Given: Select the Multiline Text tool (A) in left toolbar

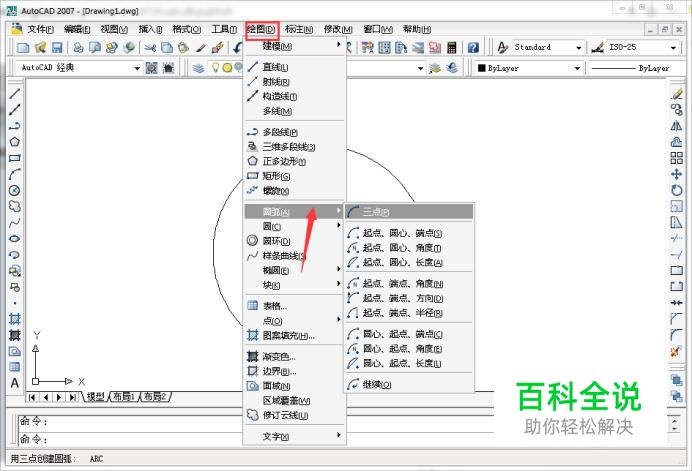Looking at the screenshot, I should (x=15, y=383).
